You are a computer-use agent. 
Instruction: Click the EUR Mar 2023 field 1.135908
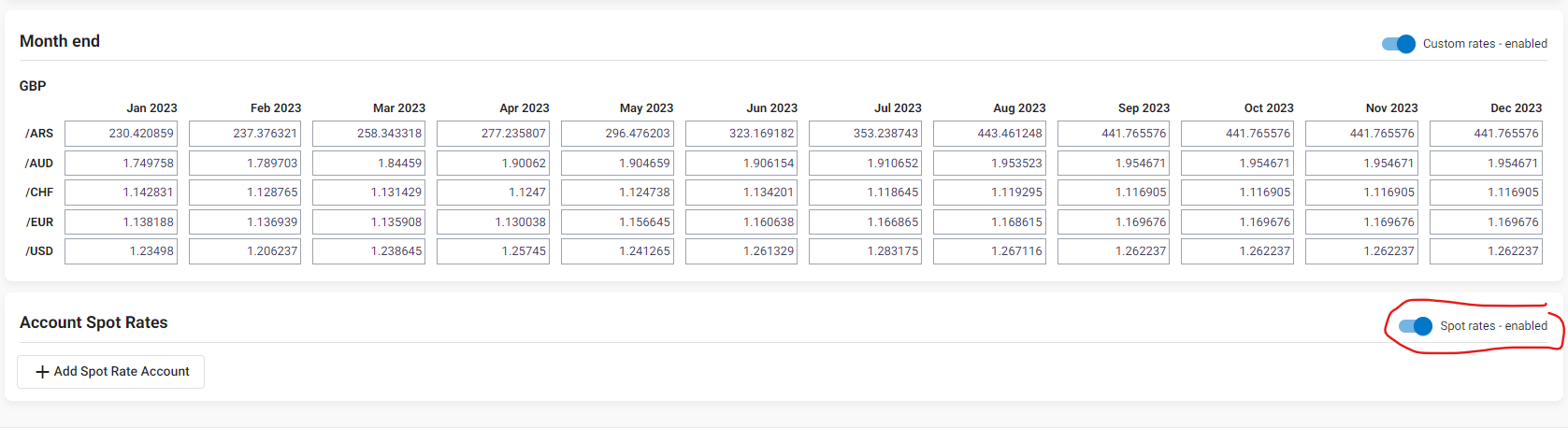[369, 222]
